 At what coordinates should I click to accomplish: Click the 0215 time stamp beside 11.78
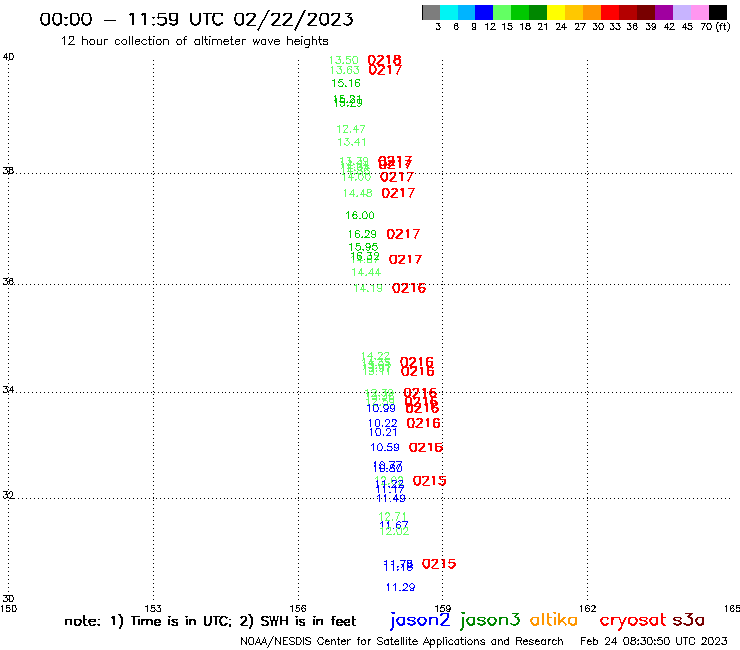click(439, 564)
